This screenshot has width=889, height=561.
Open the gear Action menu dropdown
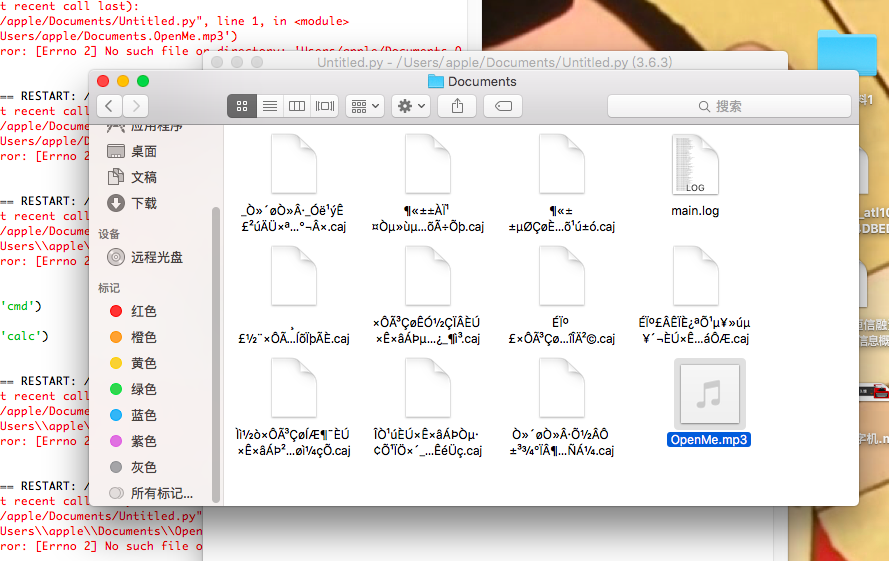411,105
